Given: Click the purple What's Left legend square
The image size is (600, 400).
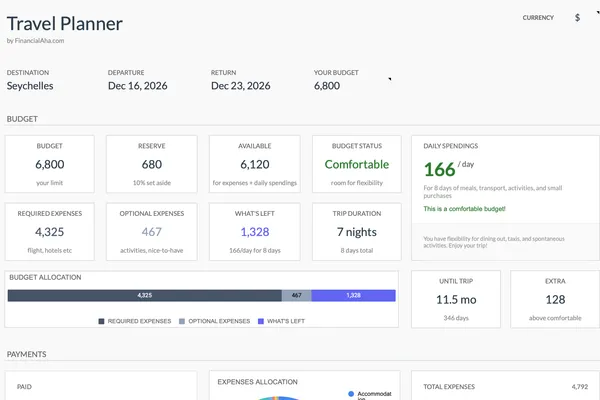Looking at the screenshot, I should [x=260, y=321].
